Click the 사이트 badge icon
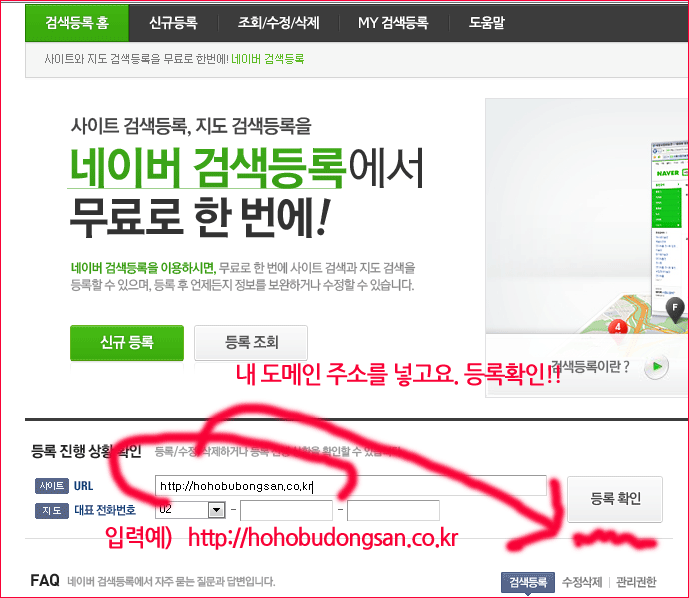The height and width of the screenshot is (598, 689). [52, 486]
